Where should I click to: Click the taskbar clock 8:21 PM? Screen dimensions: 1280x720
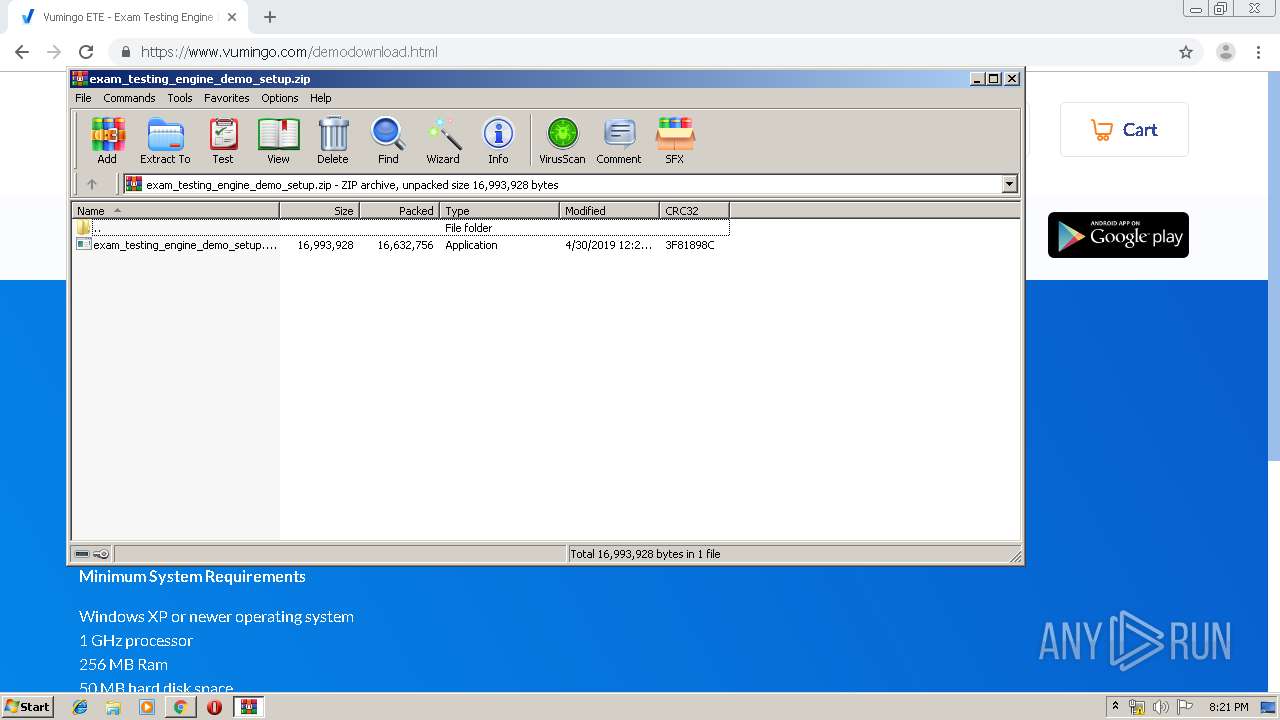pos(1228,707)
